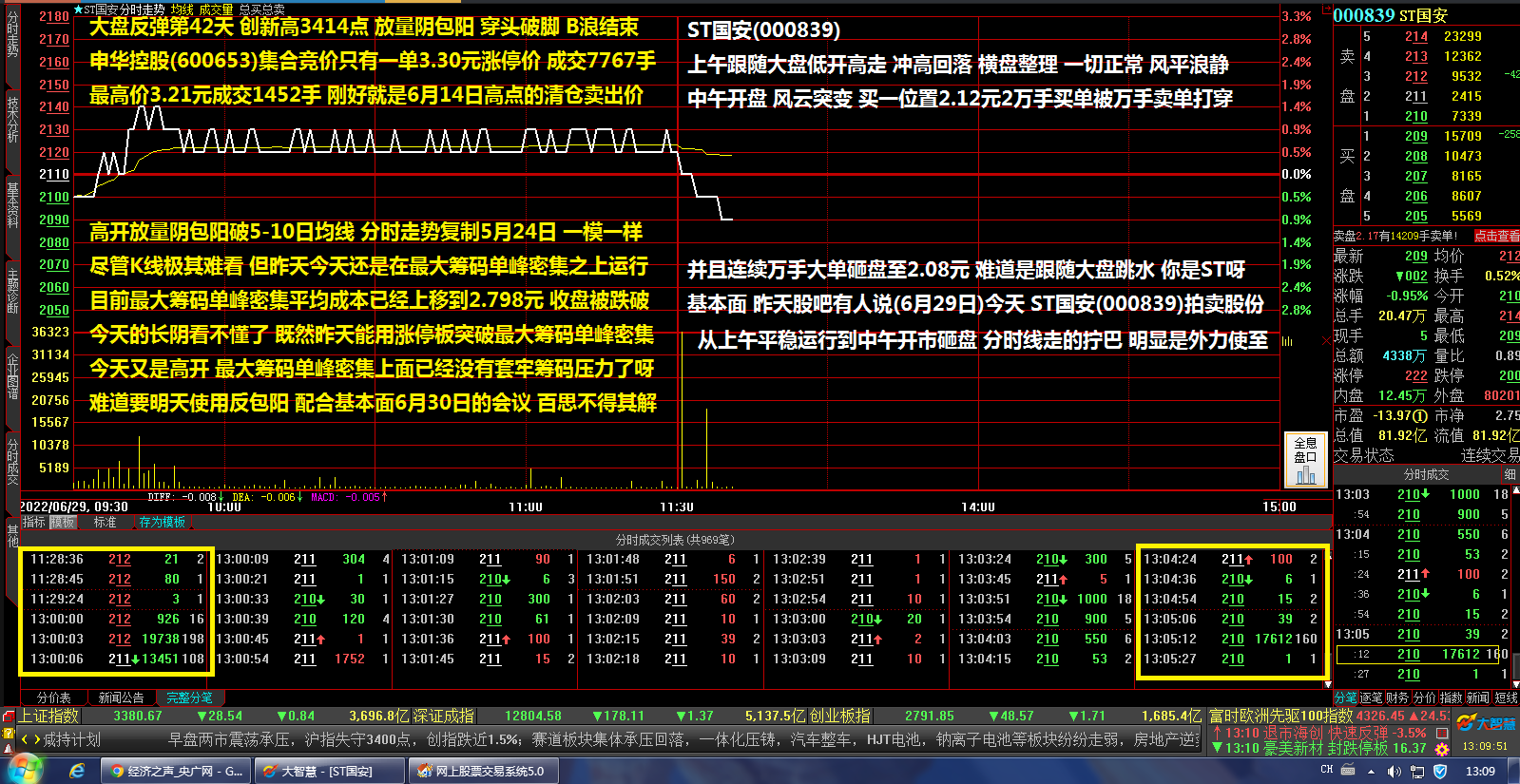The height and width of the screenshot is (784, 1520).
Task: Click the 000839 ST国安 stock title
Action: click(1390, 15)
